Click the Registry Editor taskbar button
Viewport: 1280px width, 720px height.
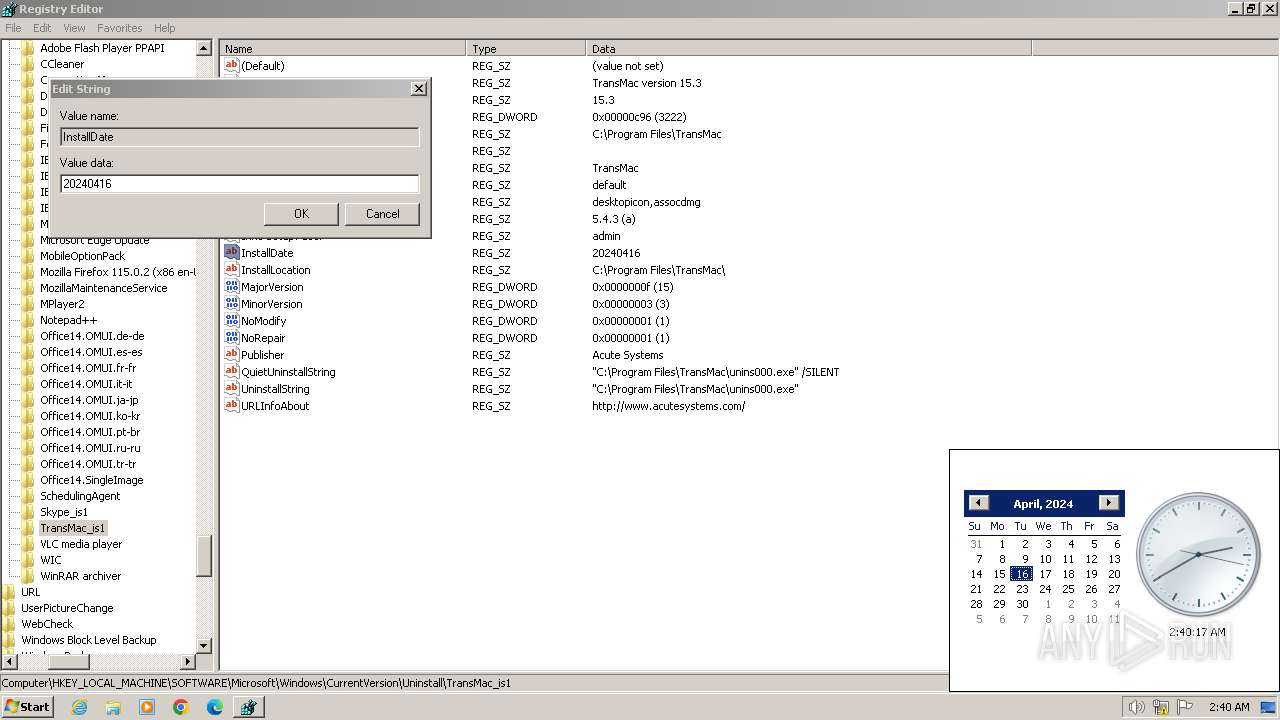pos(248,707)
